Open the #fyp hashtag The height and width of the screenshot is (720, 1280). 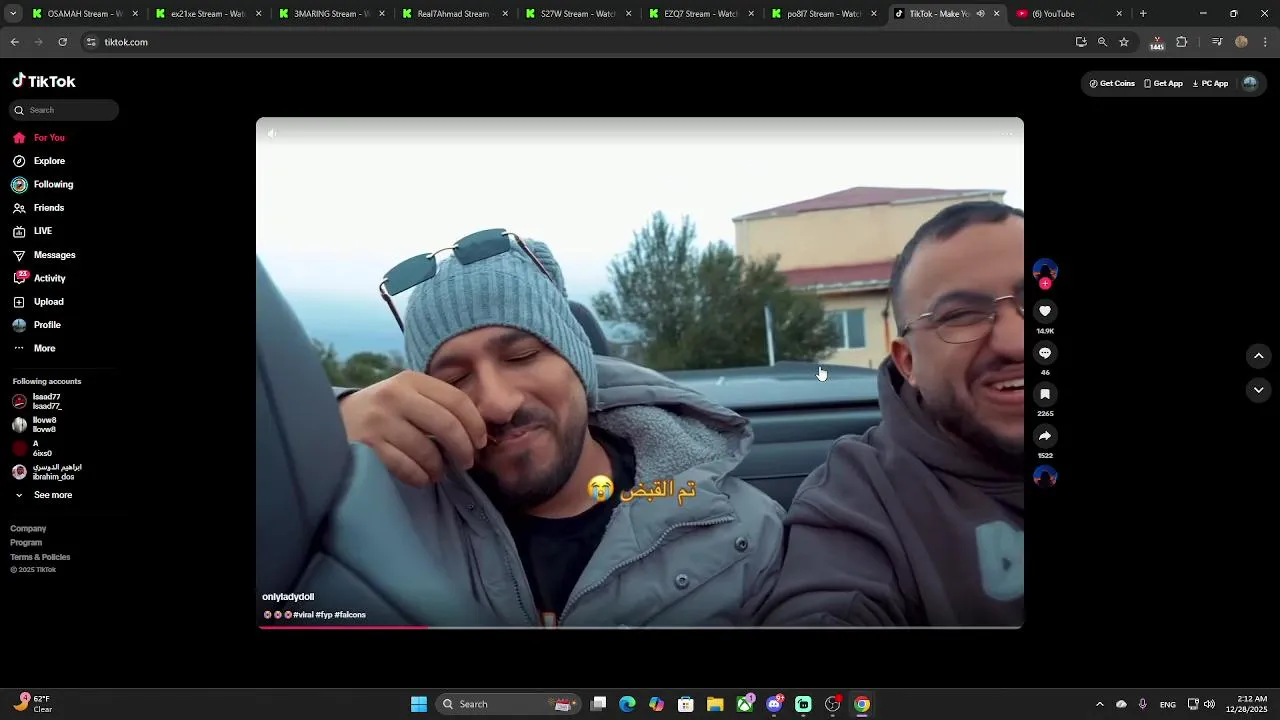(x=324, y=615)
